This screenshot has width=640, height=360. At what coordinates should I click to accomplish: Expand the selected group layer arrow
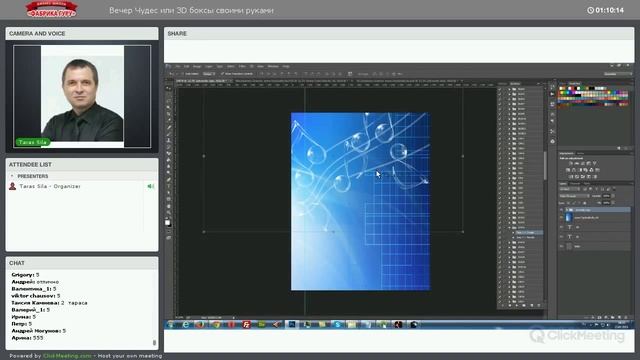click(x=567, y=209)
